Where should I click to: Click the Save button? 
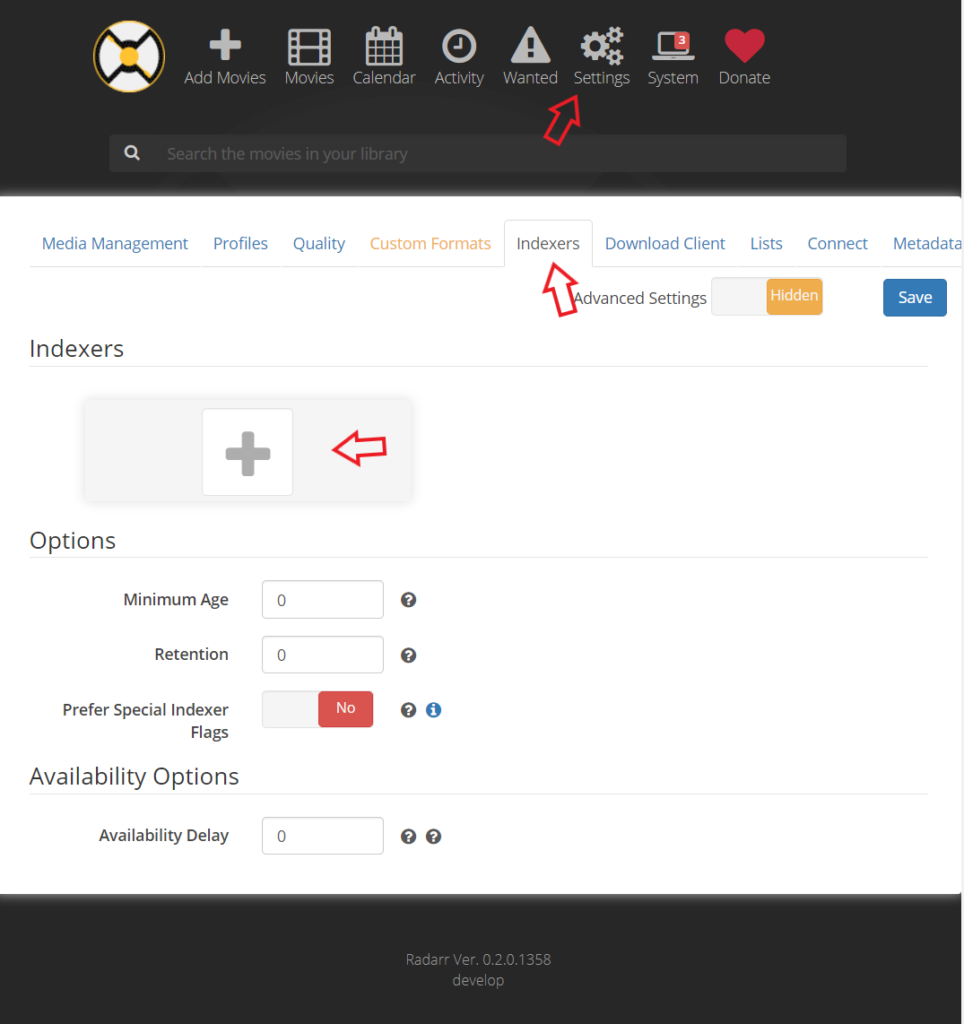coord(914,297)
